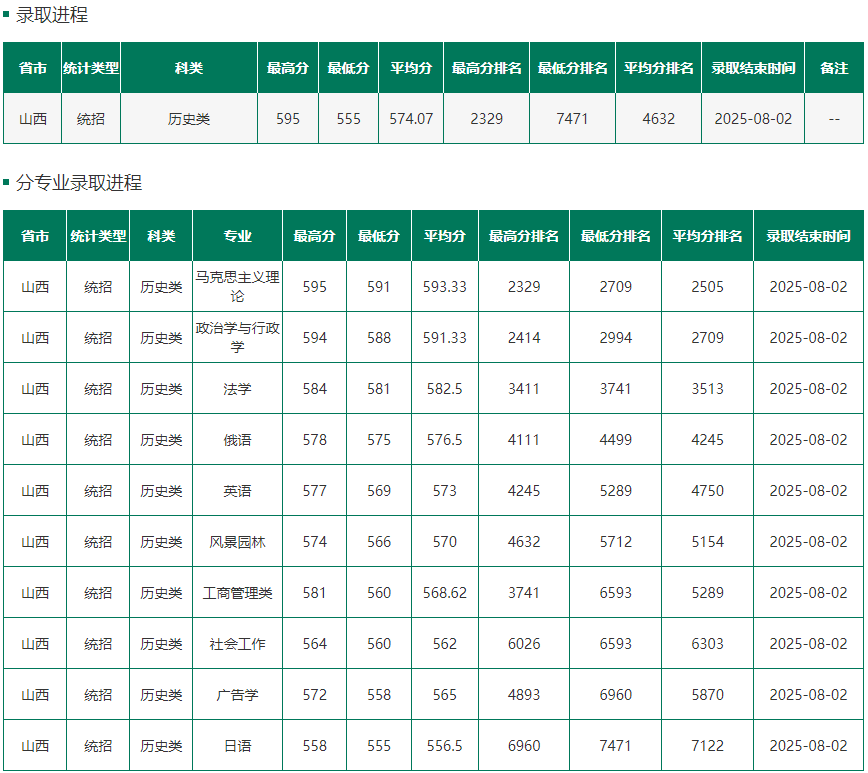The image size is (868, 773).
Task: Click the 科类 header in the major table
Action: (161, 236)
